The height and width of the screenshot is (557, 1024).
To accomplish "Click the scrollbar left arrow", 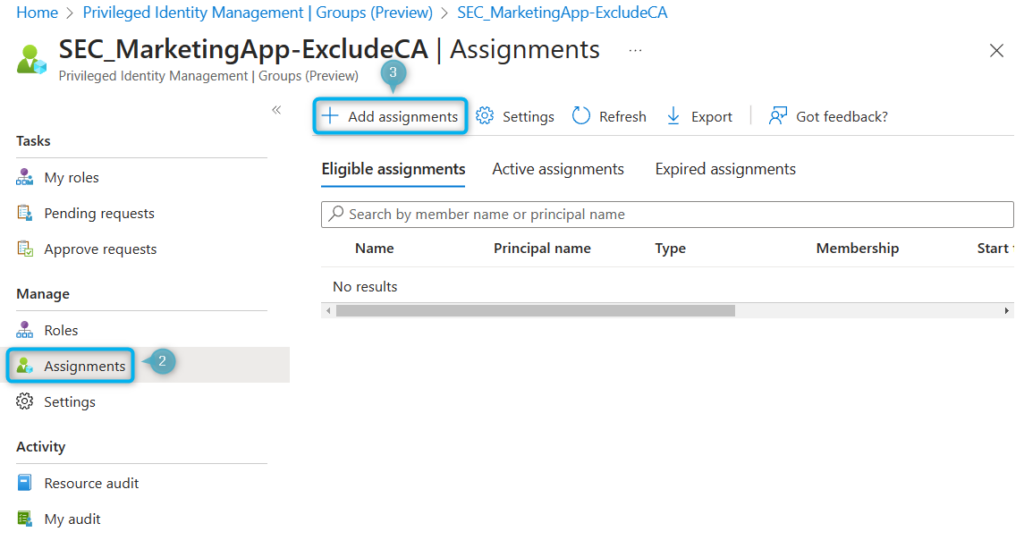I will [x=328, y=311].
